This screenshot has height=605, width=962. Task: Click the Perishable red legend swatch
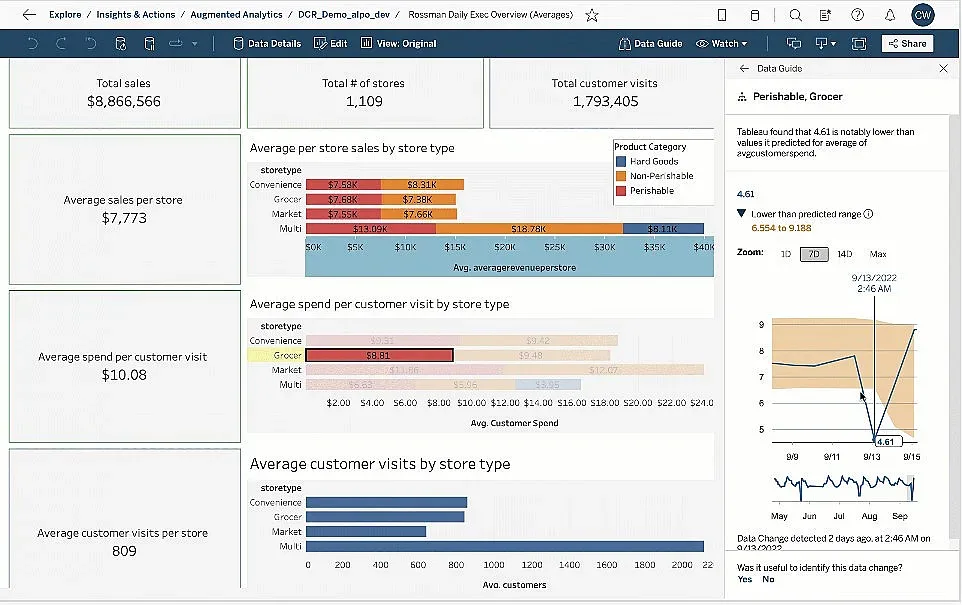pyautogui.click(x=621, y=191)
